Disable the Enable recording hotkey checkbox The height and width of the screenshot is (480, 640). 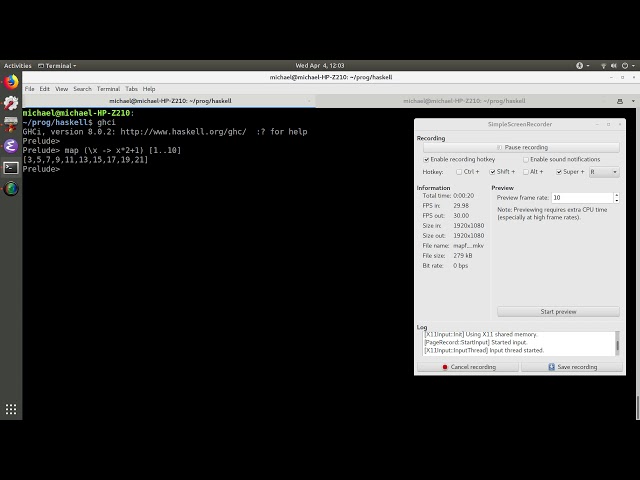click(x=427, y=159)
